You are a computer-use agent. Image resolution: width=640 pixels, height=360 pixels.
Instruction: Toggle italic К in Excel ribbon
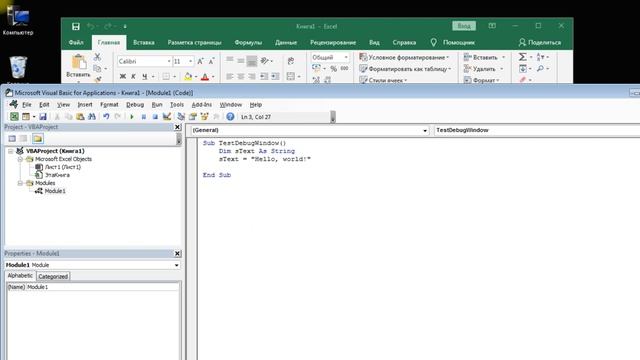pos(133,76)
